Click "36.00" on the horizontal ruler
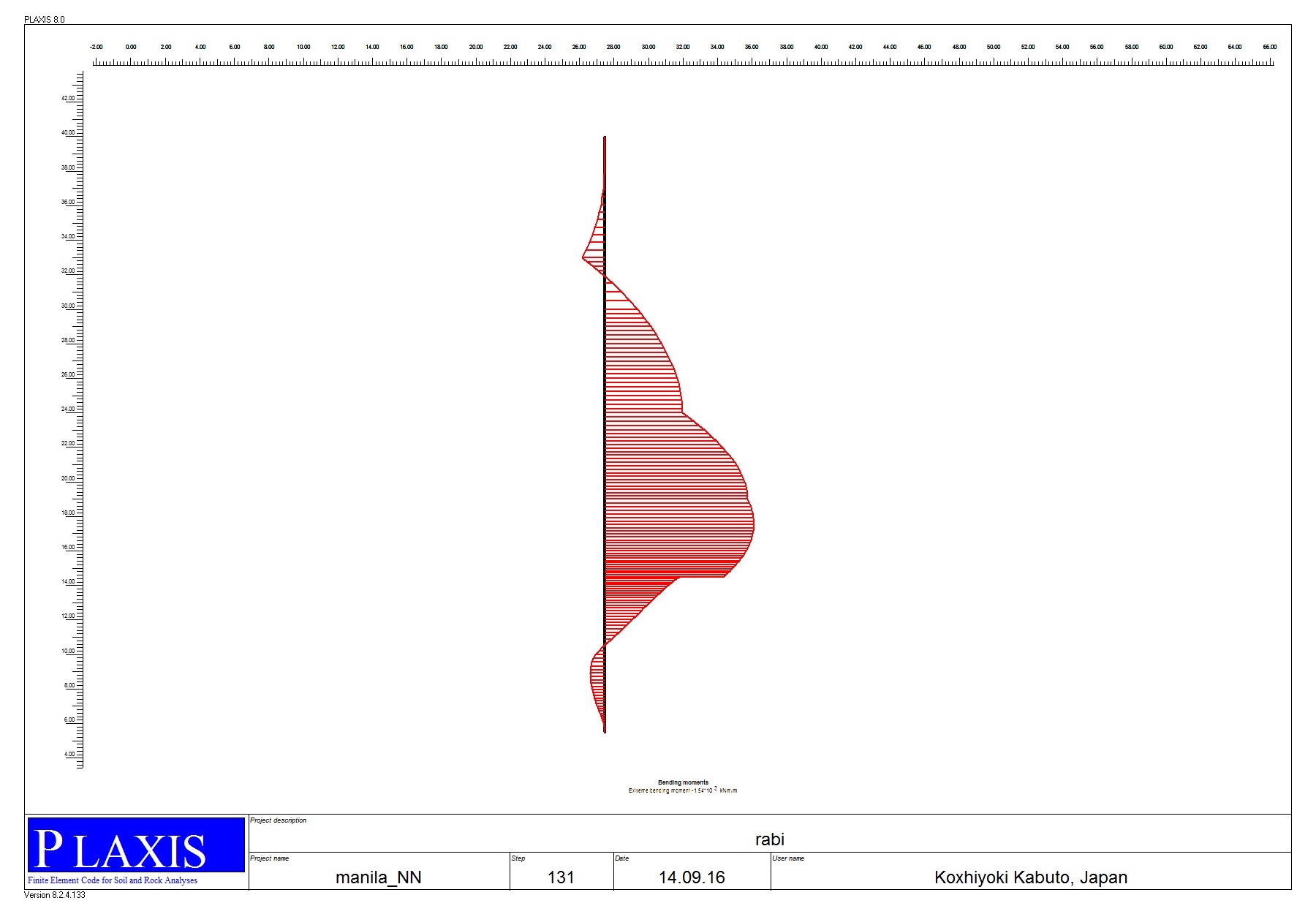 752,47
